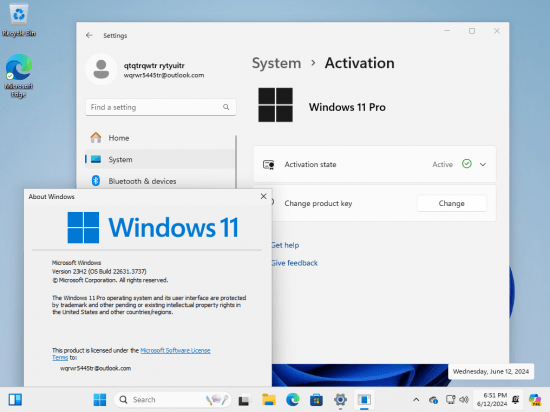Open the Give feedback link
Screen dimensions: 550x412
pos(295,263)
